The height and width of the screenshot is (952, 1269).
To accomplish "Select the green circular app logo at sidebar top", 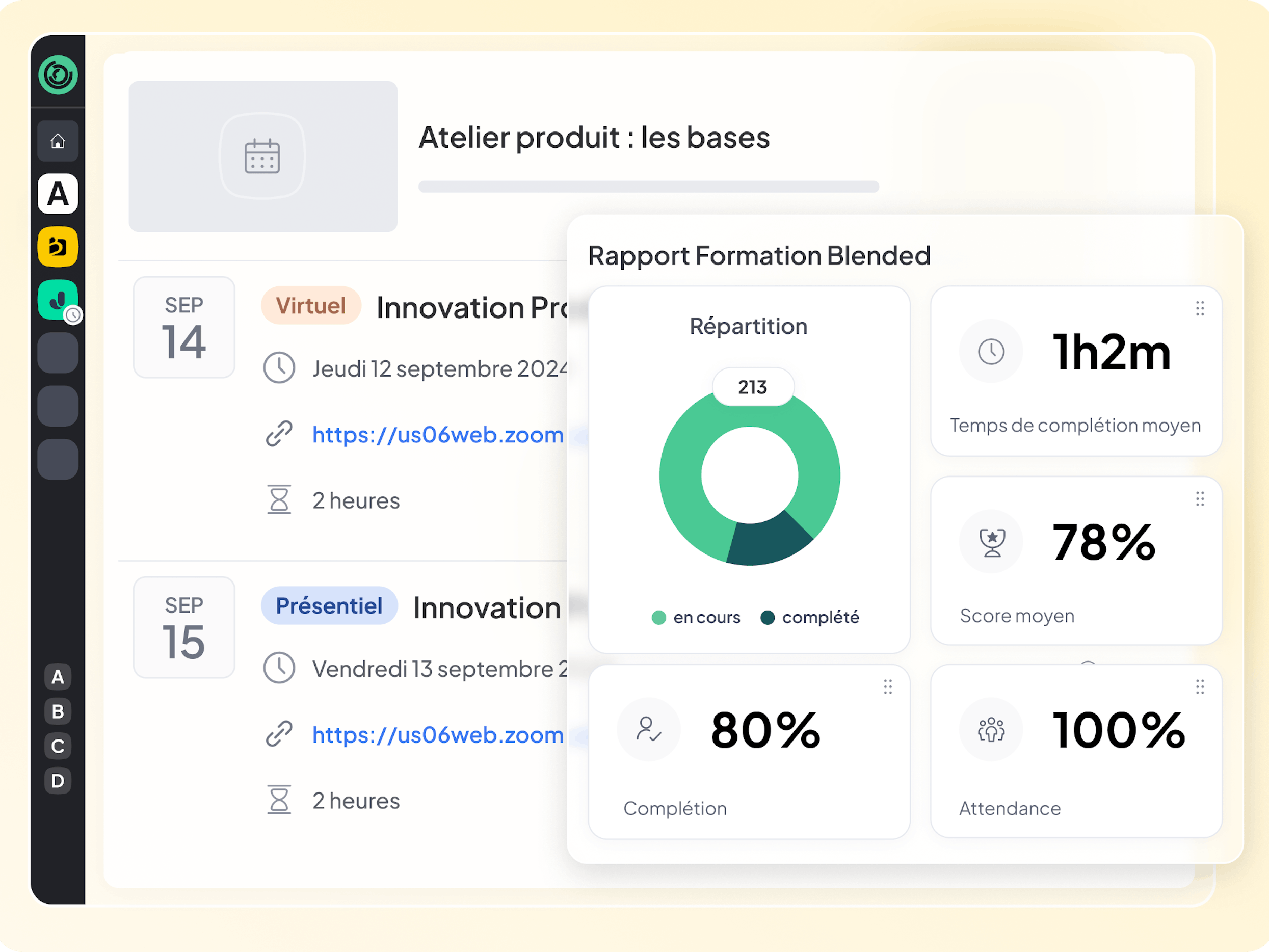I will pyautogui.click(x=58, y=74).
